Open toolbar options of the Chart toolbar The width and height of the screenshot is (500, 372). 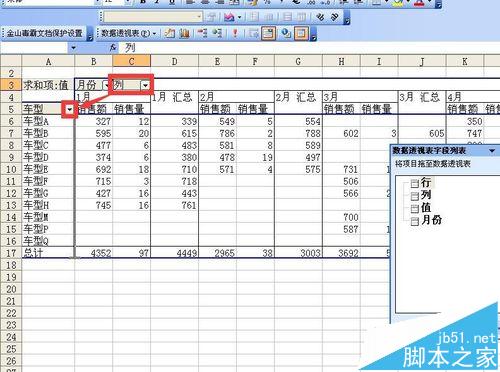point(347,18)
